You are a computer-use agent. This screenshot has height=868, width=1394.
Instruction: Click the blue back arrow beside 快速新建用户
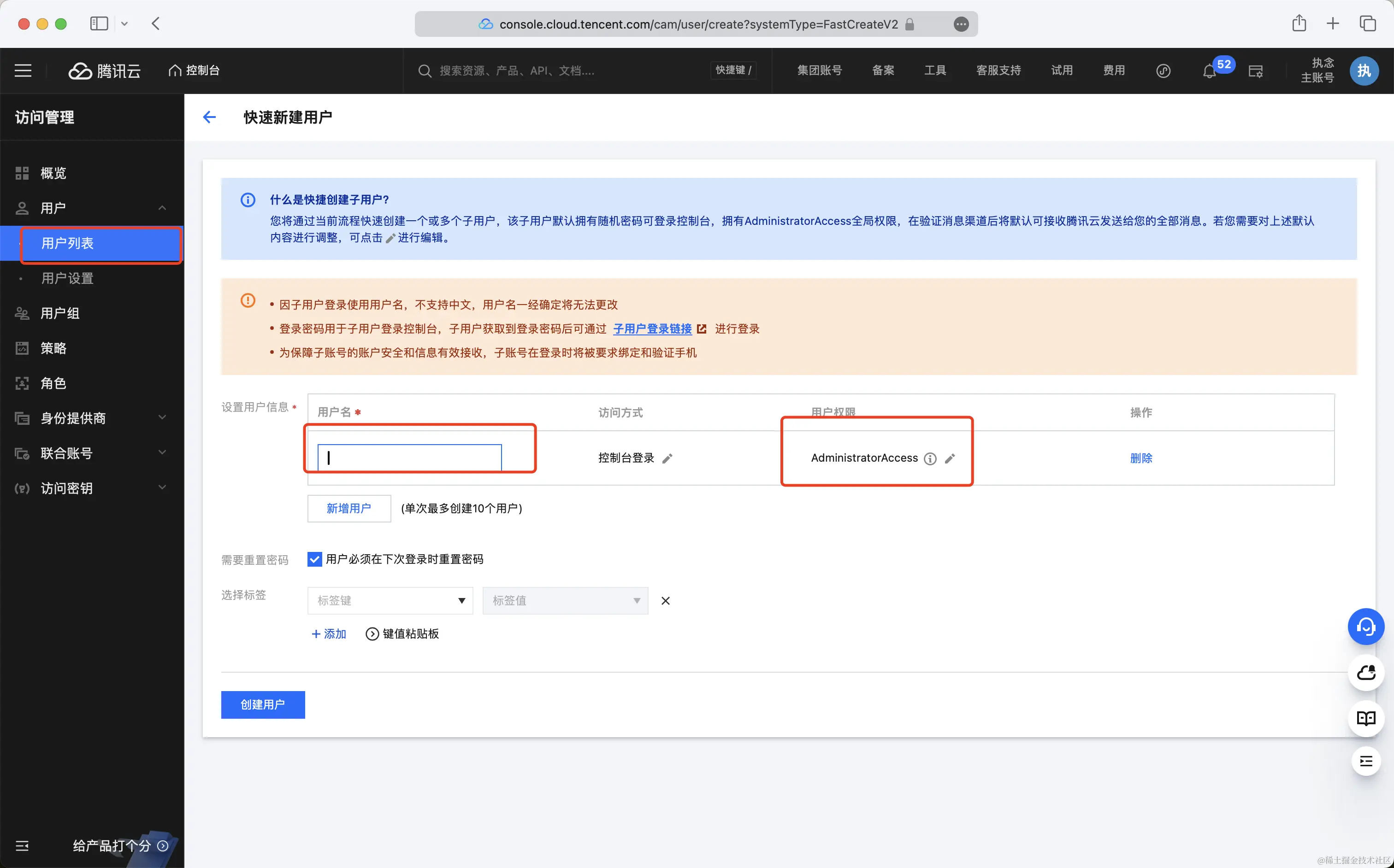pos(210,117)
